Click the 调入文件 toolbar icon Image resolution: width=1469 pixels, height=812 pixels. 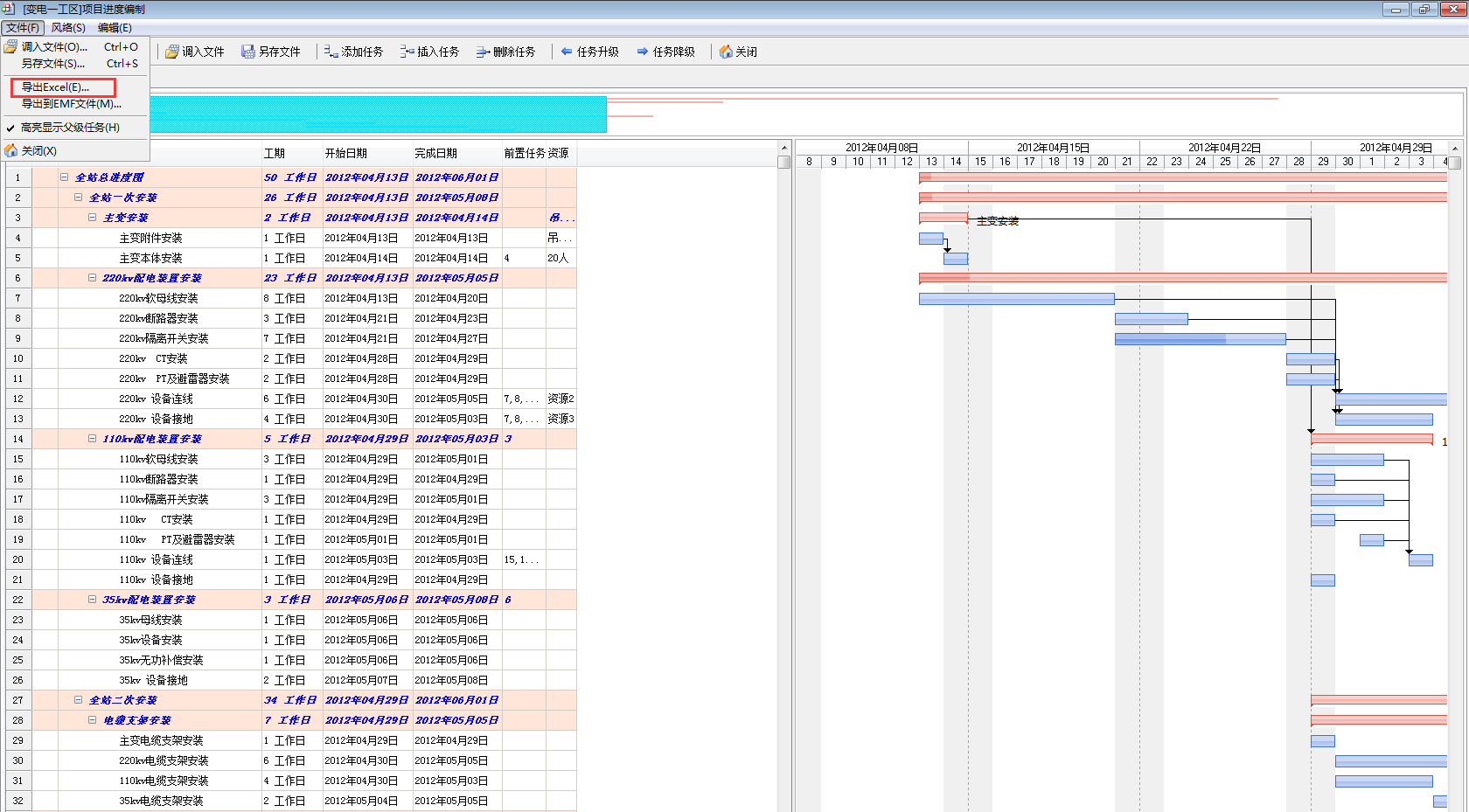172,52
